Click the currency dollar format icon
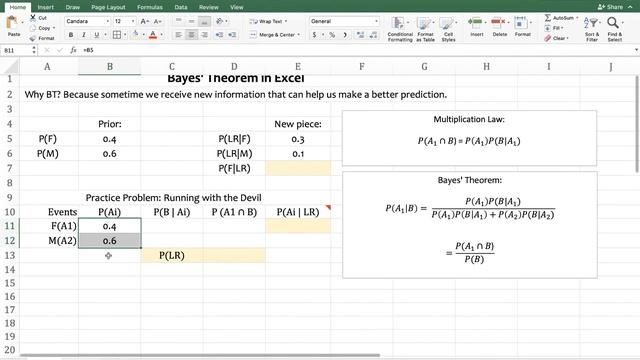Screen dimensions: 640x360 point(314,35)
